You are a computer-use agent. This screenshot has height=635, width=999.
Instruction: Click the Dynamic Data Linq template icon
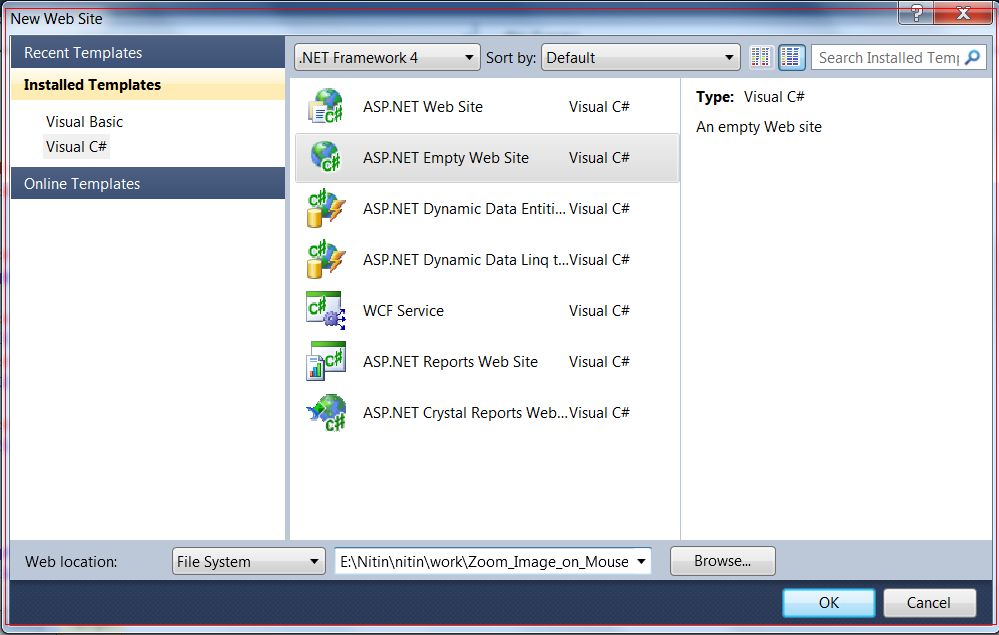[326, 259]
